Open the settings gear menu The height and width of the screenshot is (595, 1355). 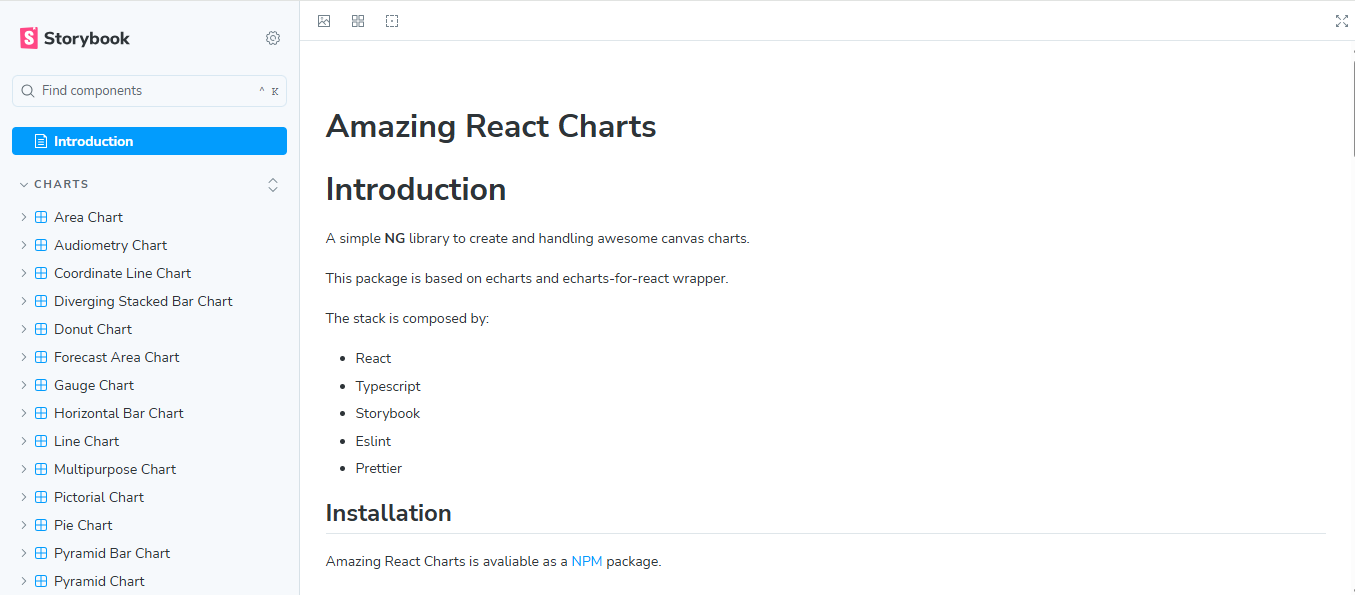click(x=273, y=38)
